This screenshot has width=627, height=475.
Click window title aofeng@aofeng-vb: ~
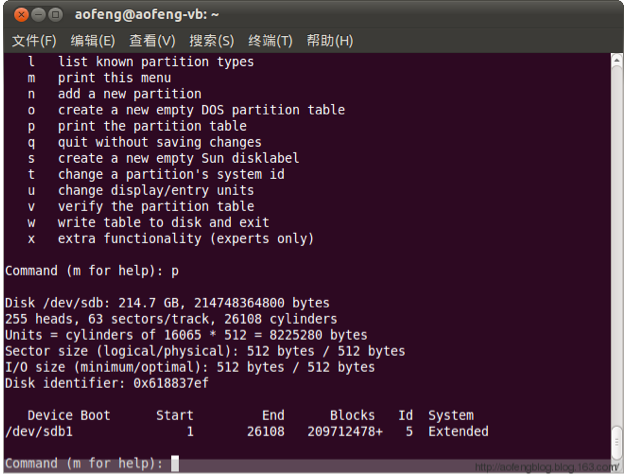(147, 14)
